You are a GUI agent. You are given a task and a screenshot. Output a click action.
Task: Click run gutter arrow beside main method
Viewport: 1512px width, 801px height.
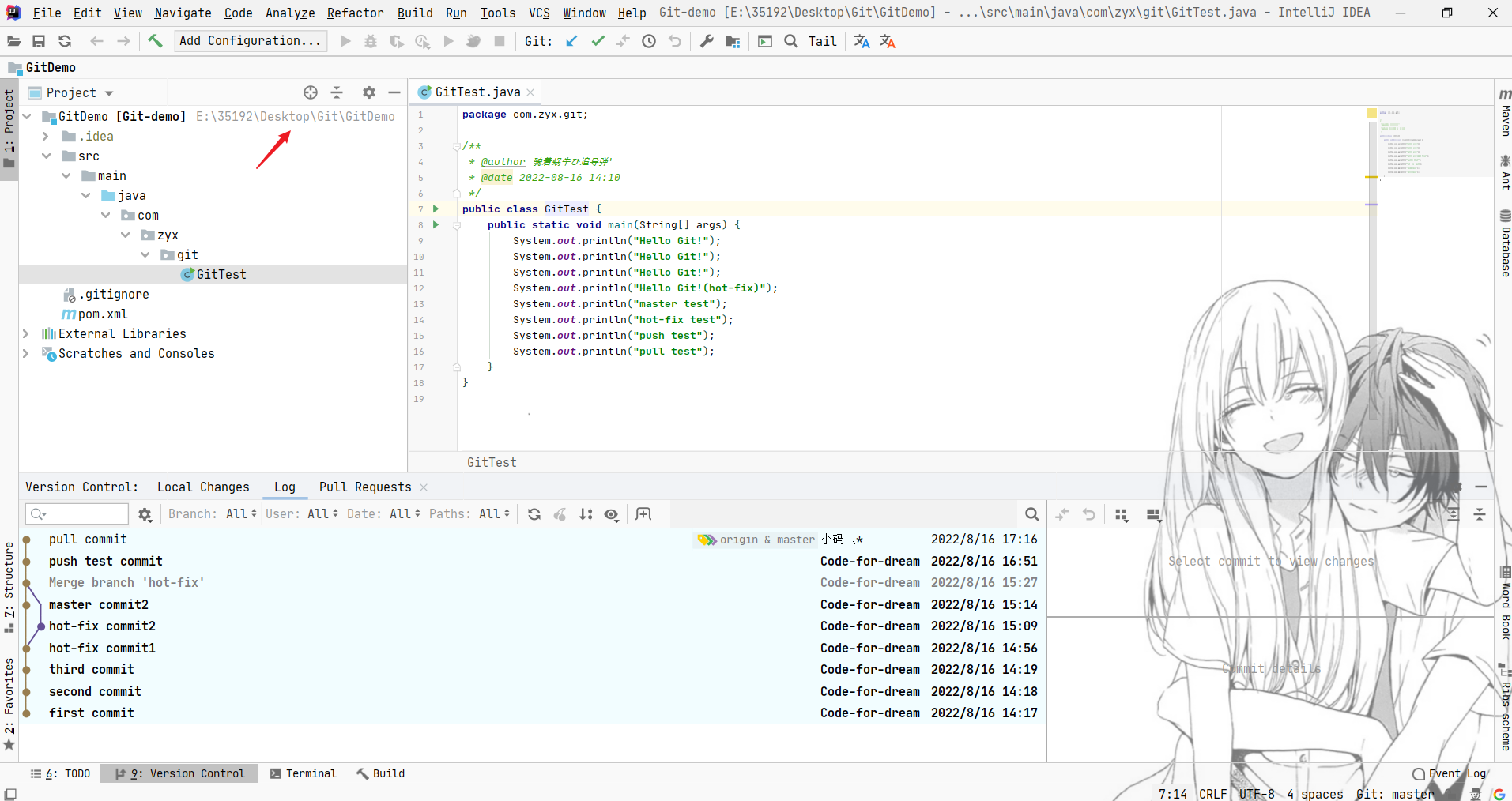point(436,225)
